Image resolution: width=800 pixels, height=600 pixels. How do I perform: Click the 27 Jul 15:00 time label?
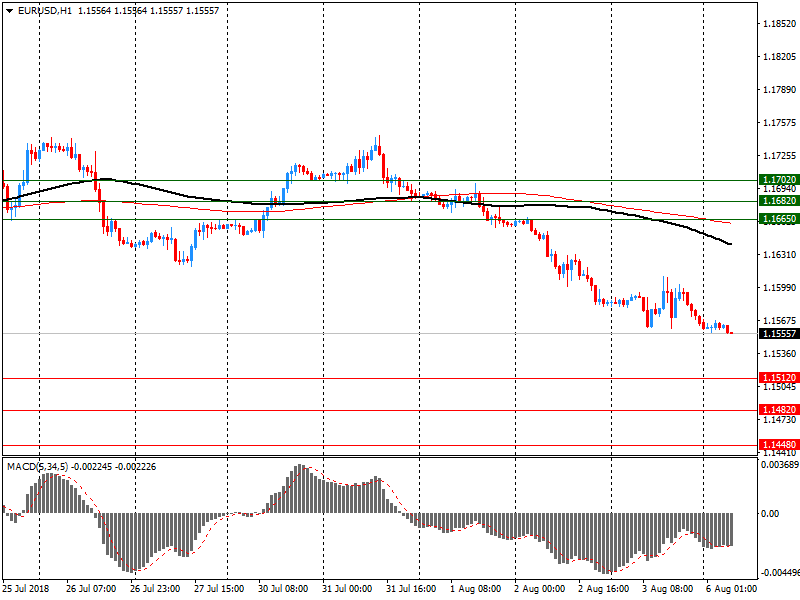220,590
